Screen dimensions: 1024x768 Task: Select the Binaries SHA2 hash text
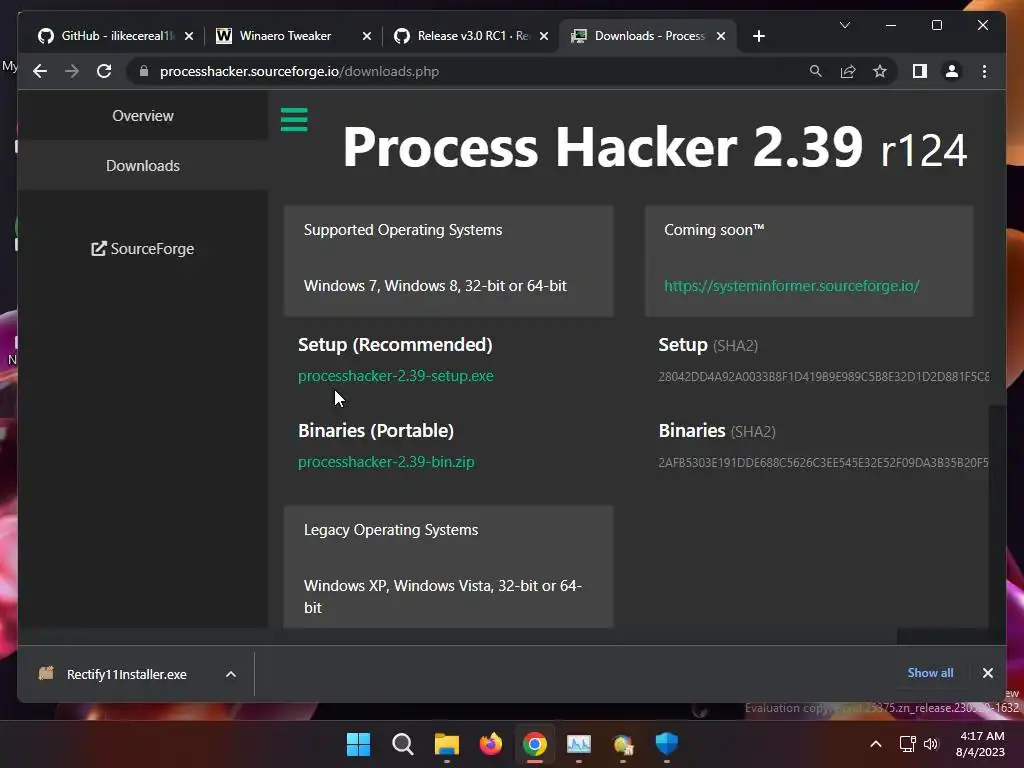point(823,462)
